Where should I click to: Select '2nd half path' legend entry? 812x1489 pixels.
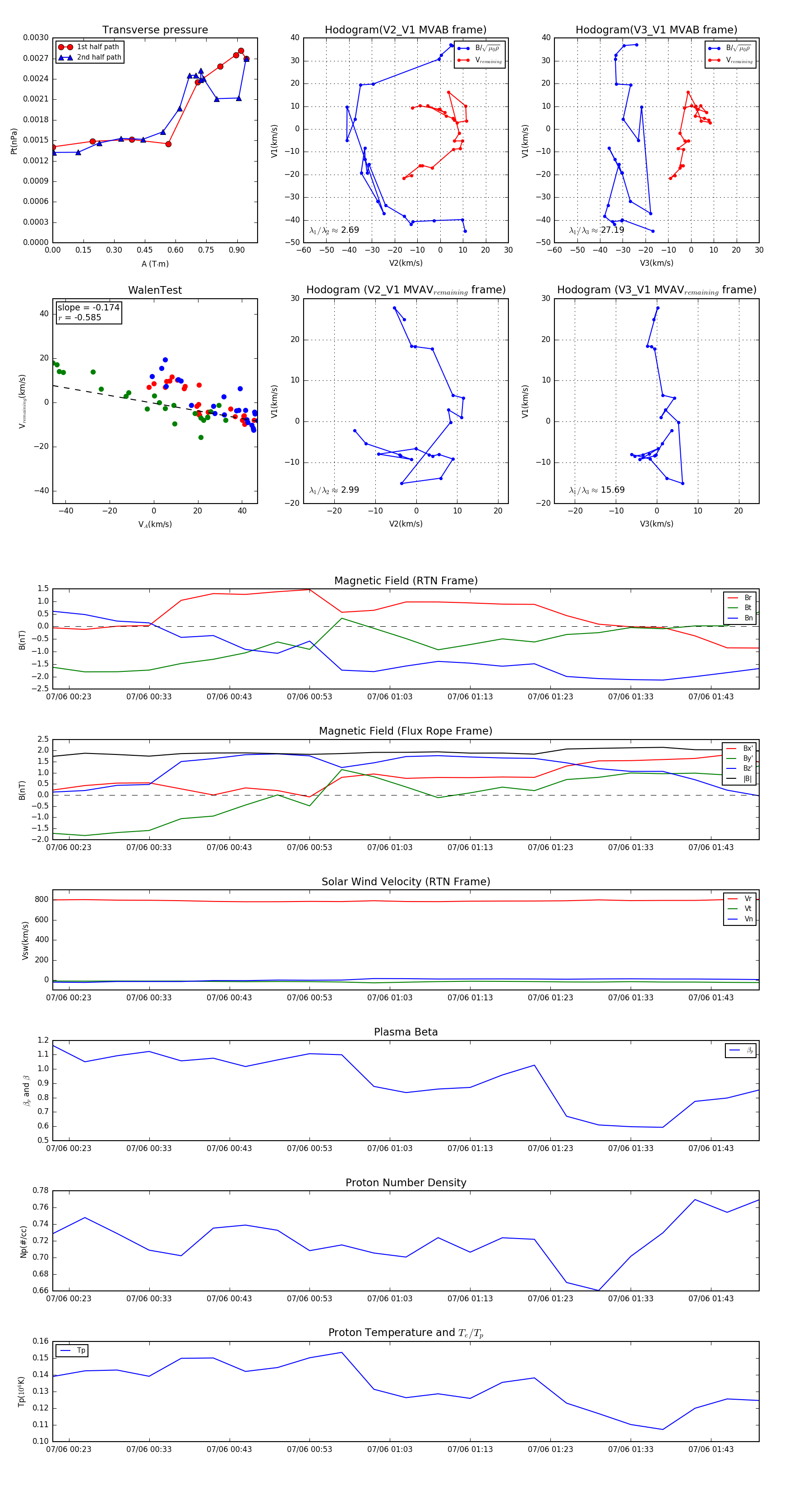coord(91,57)
